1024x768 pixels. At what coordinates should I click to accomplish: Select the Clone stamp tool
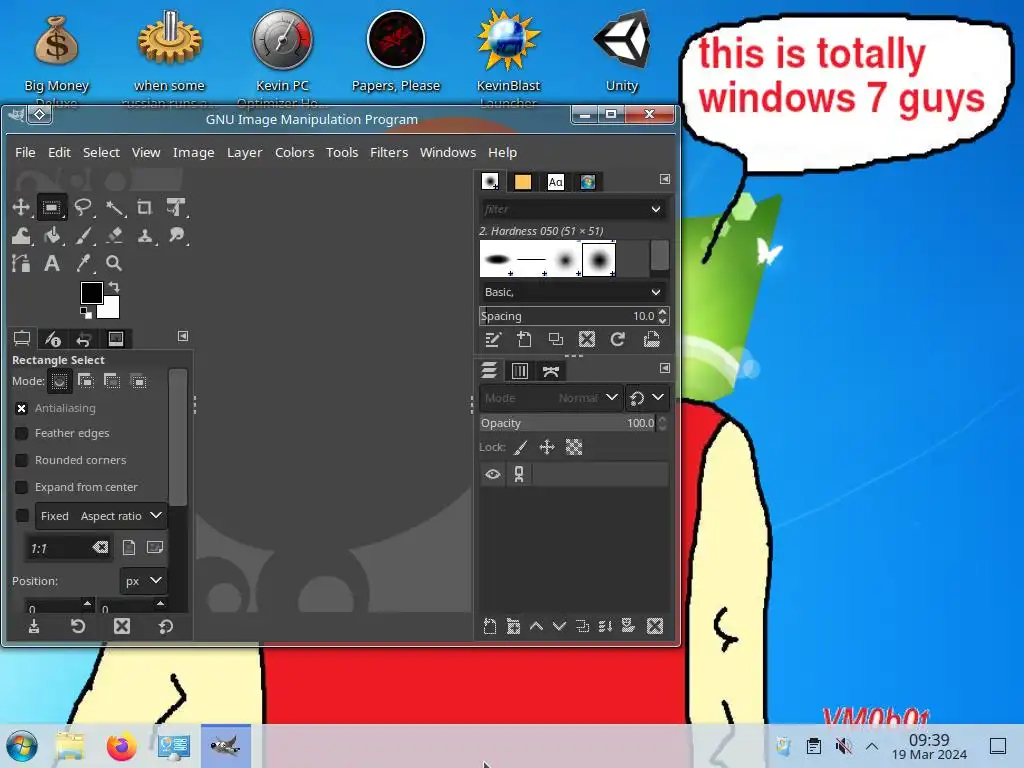pyautogui.click(x=144, y=236)
